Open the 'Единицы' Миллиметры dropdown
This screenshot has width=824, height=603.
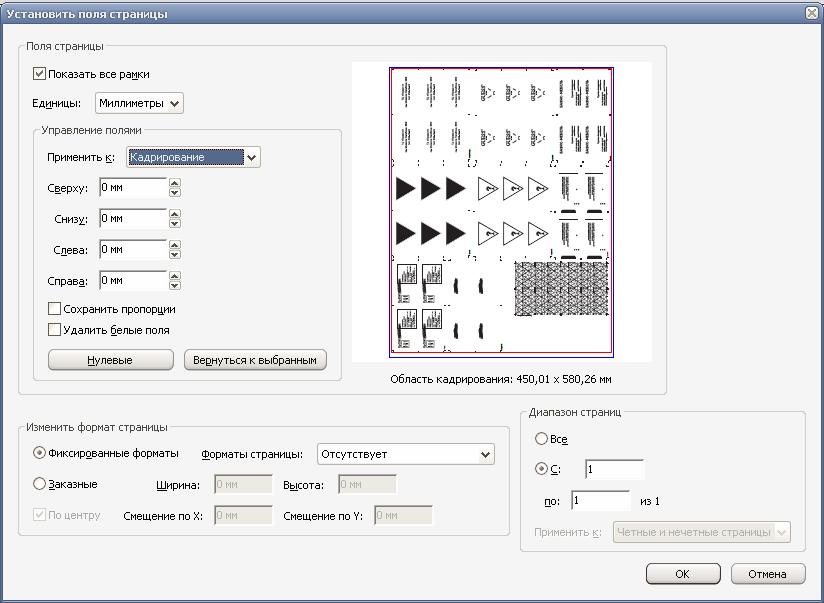tap(139, 103)
